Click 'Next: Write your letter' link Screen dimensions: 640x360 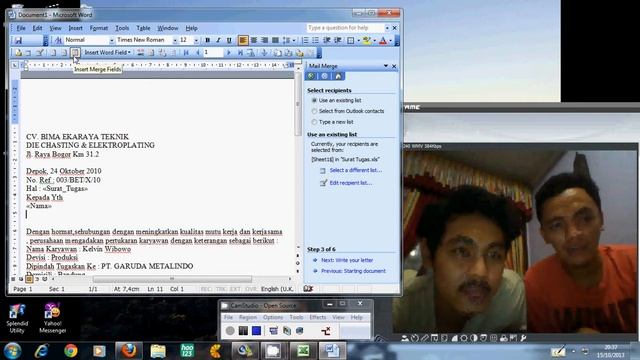(x=347, y=260)
